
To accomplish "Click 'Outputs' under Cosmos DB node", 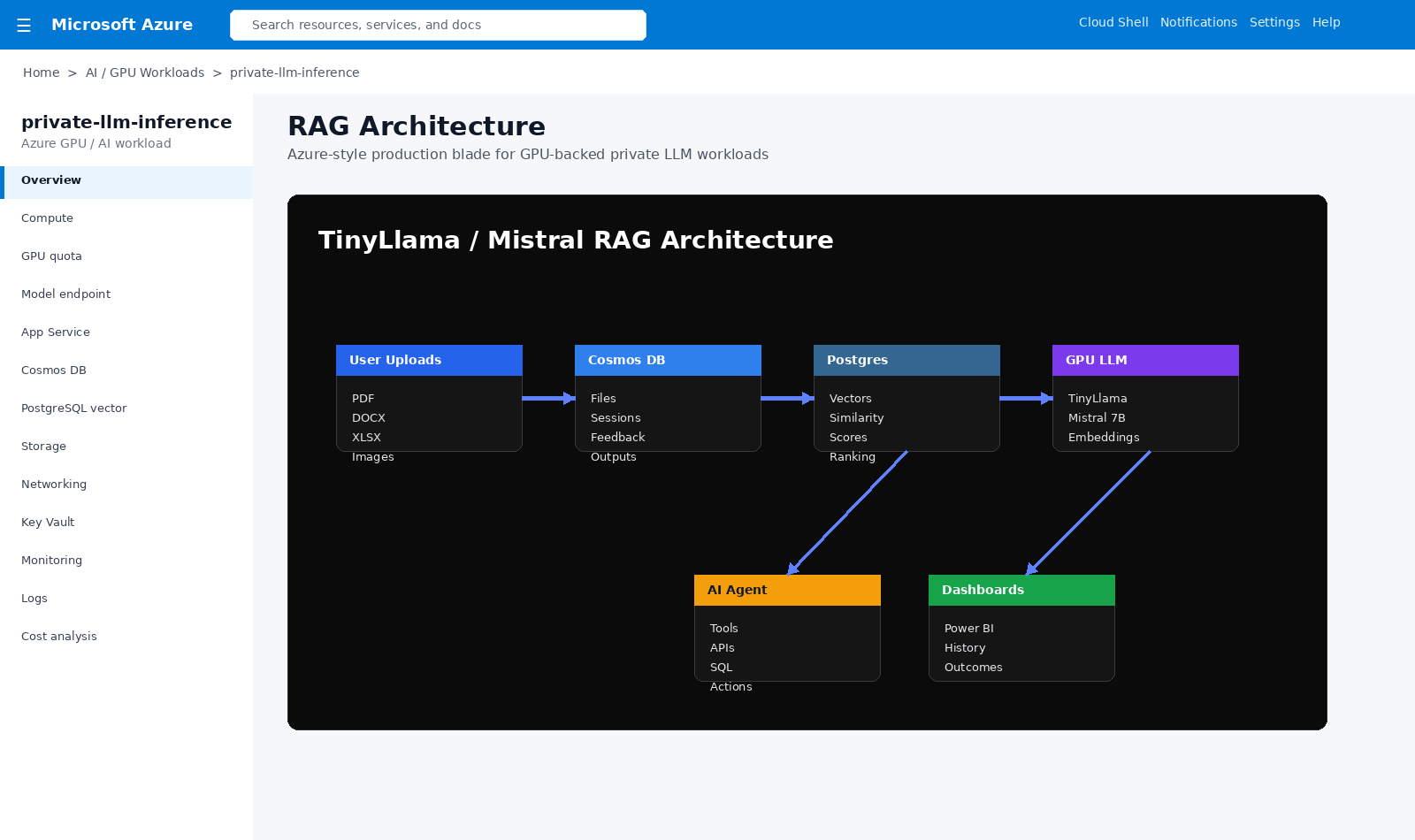I will (x=614, y=457).
